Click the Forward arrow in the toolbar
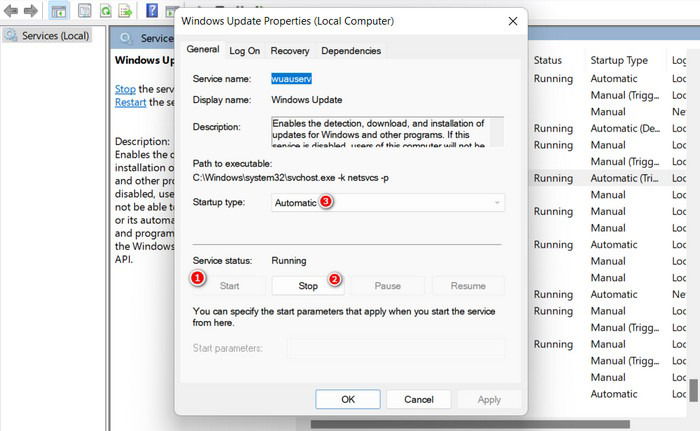This screenshot has height=431, width=700. click(31, 10)
